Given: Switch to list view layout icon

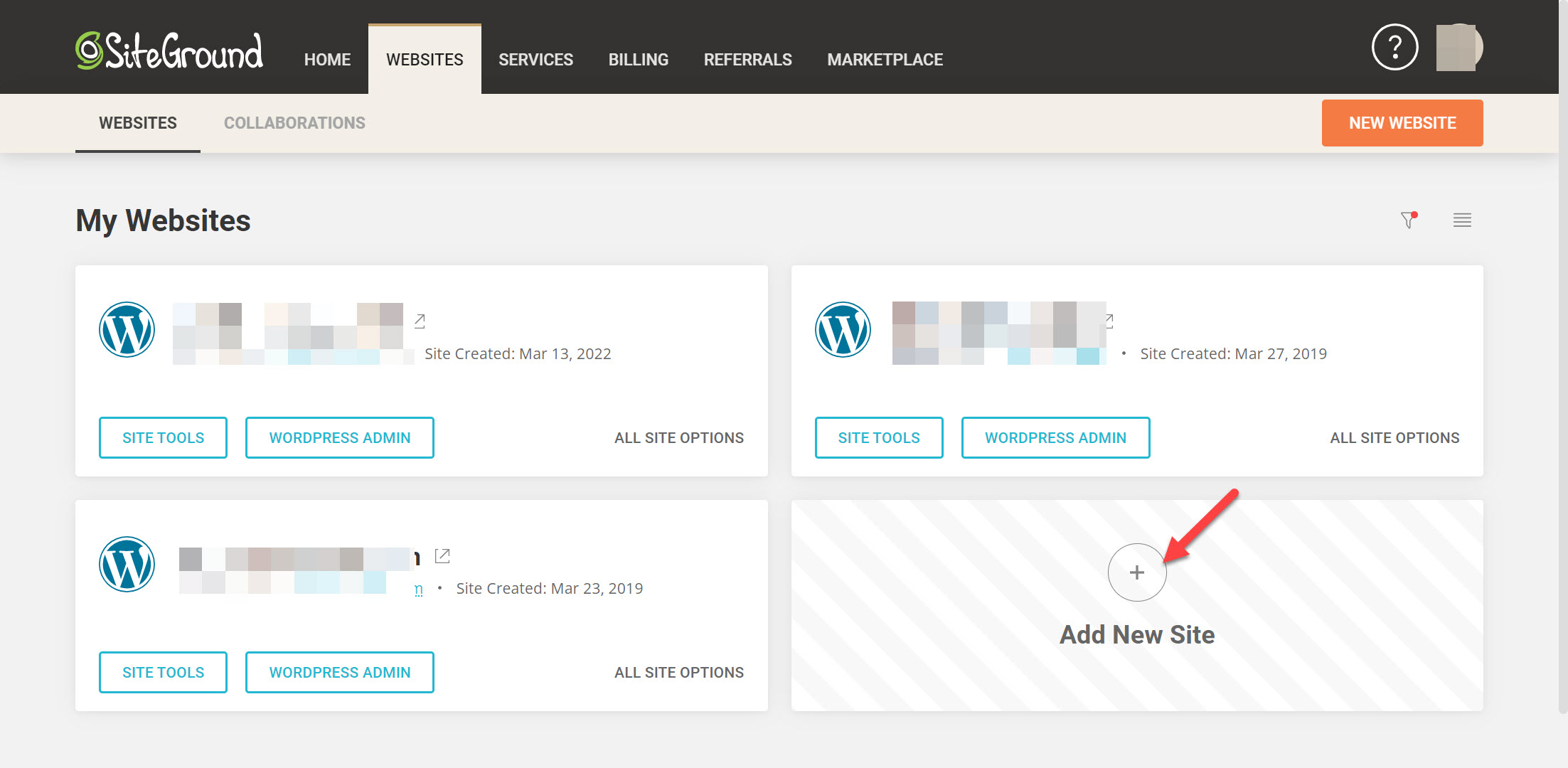Looking at the screenshot, I should click(x=1462, y=220).
